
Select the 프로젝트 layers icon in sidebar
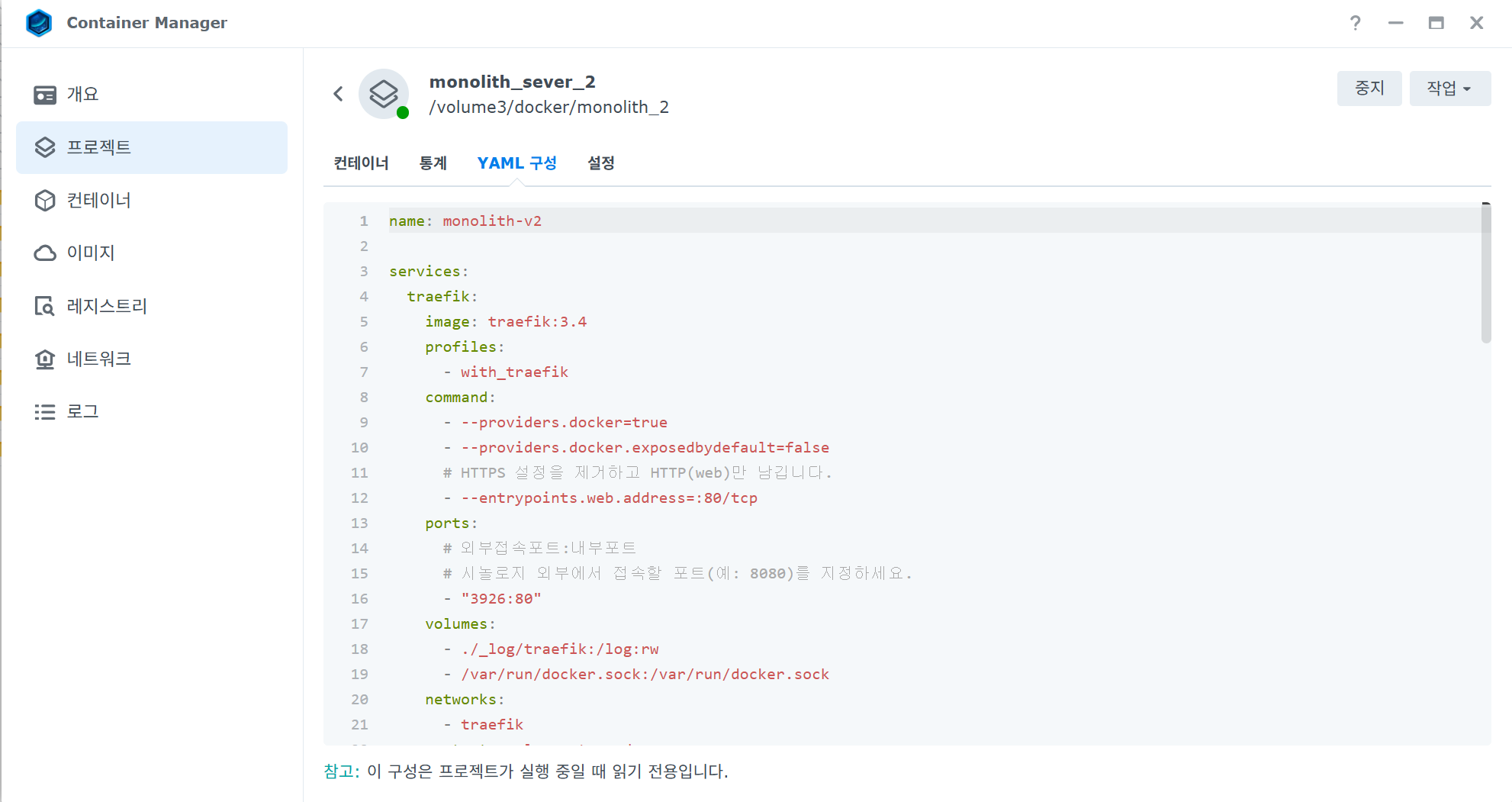point(45,147)
